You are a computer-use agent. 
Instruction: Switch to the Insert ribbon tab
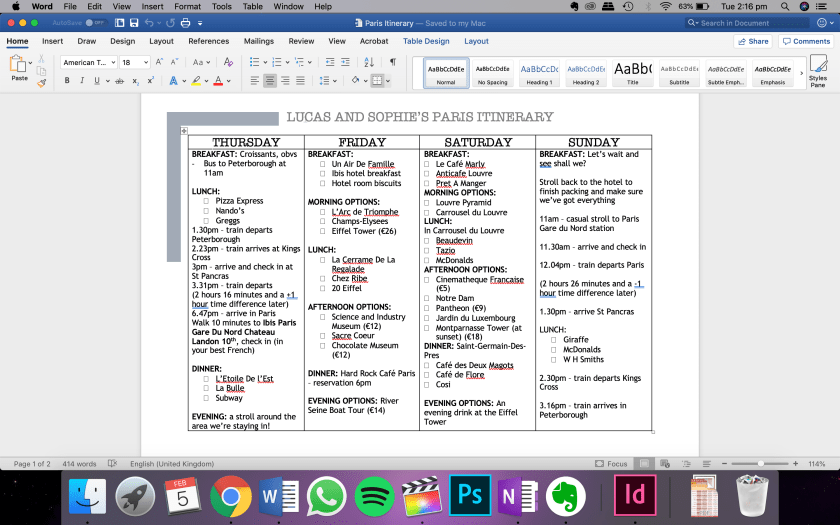tap(52, 41)
